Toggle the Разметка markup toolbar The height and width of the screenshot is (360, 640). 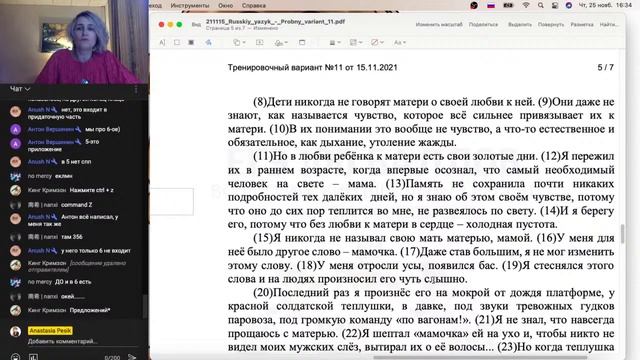coord(582,24)
